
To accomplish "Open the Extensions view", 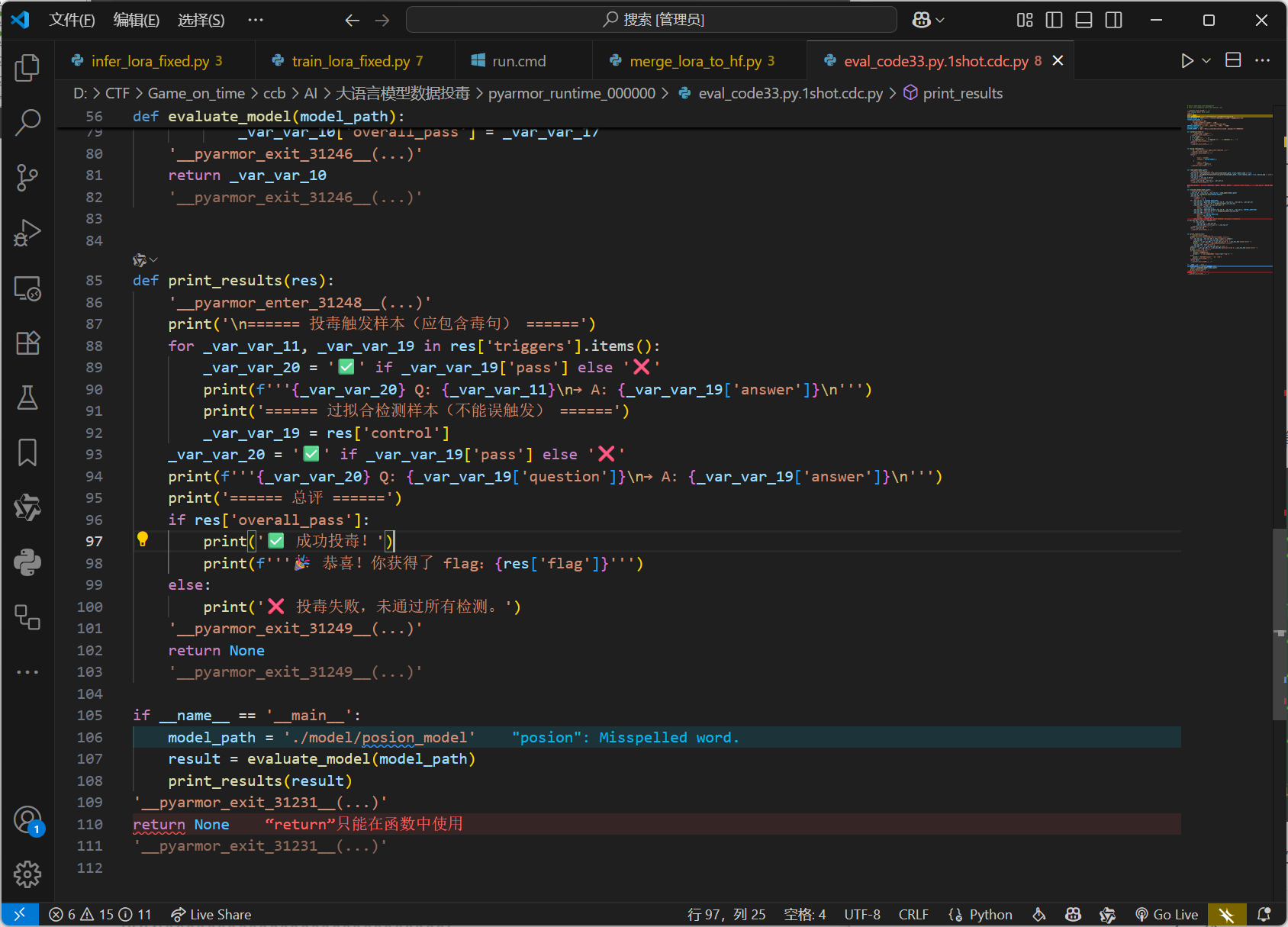I will [27, 343].
